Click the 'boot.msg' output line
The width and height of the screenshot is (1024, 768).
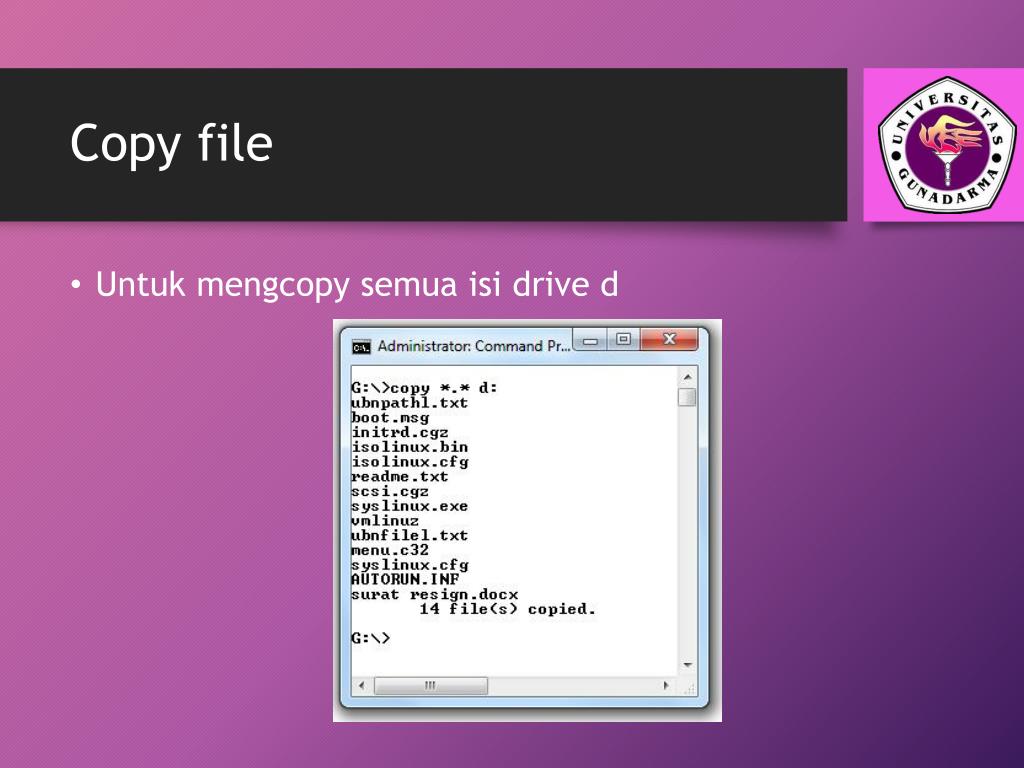pos(390,417)
